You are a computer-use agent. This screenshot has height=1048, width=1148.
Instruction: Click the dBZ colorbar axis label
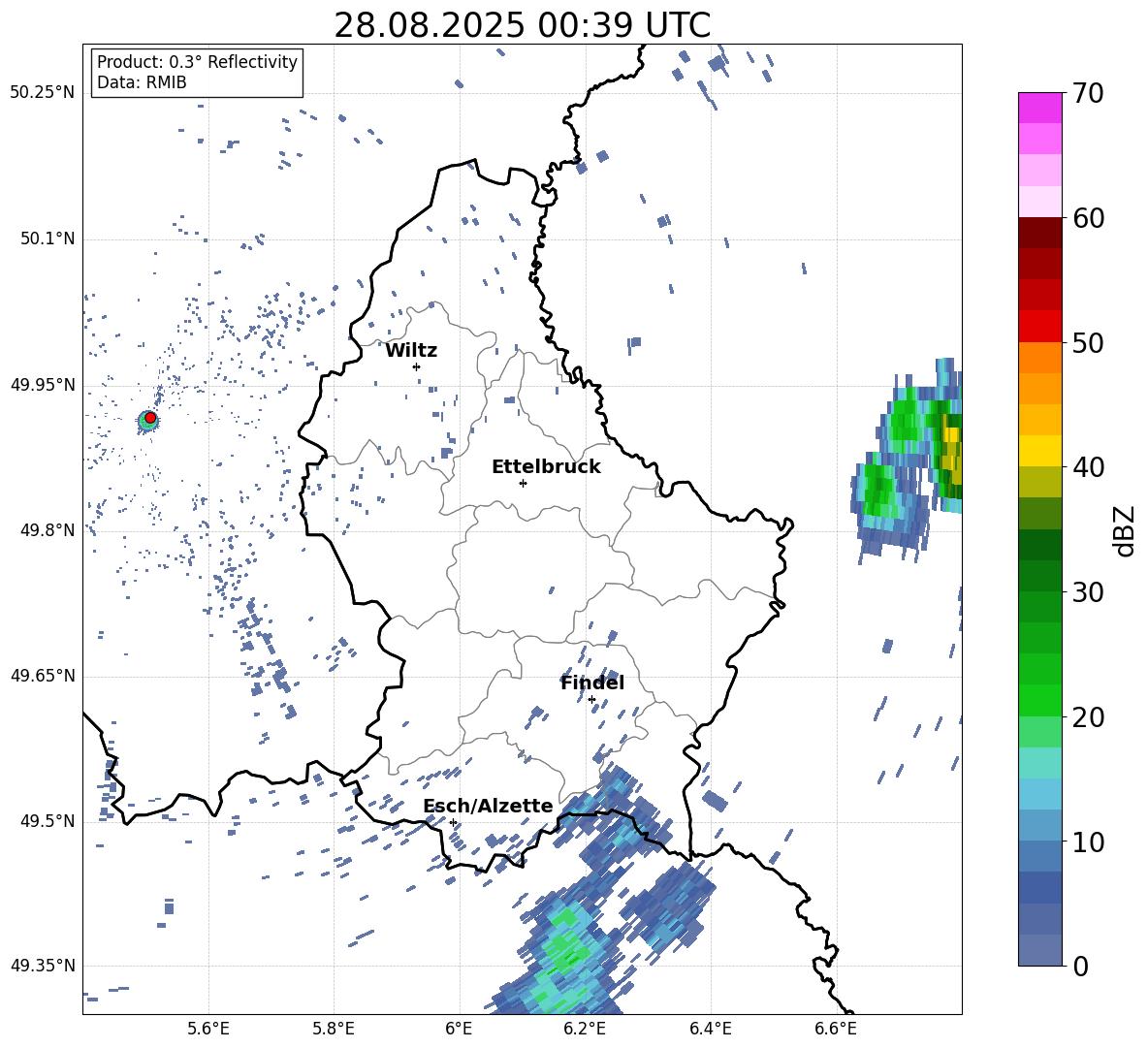coord(1126,530)
